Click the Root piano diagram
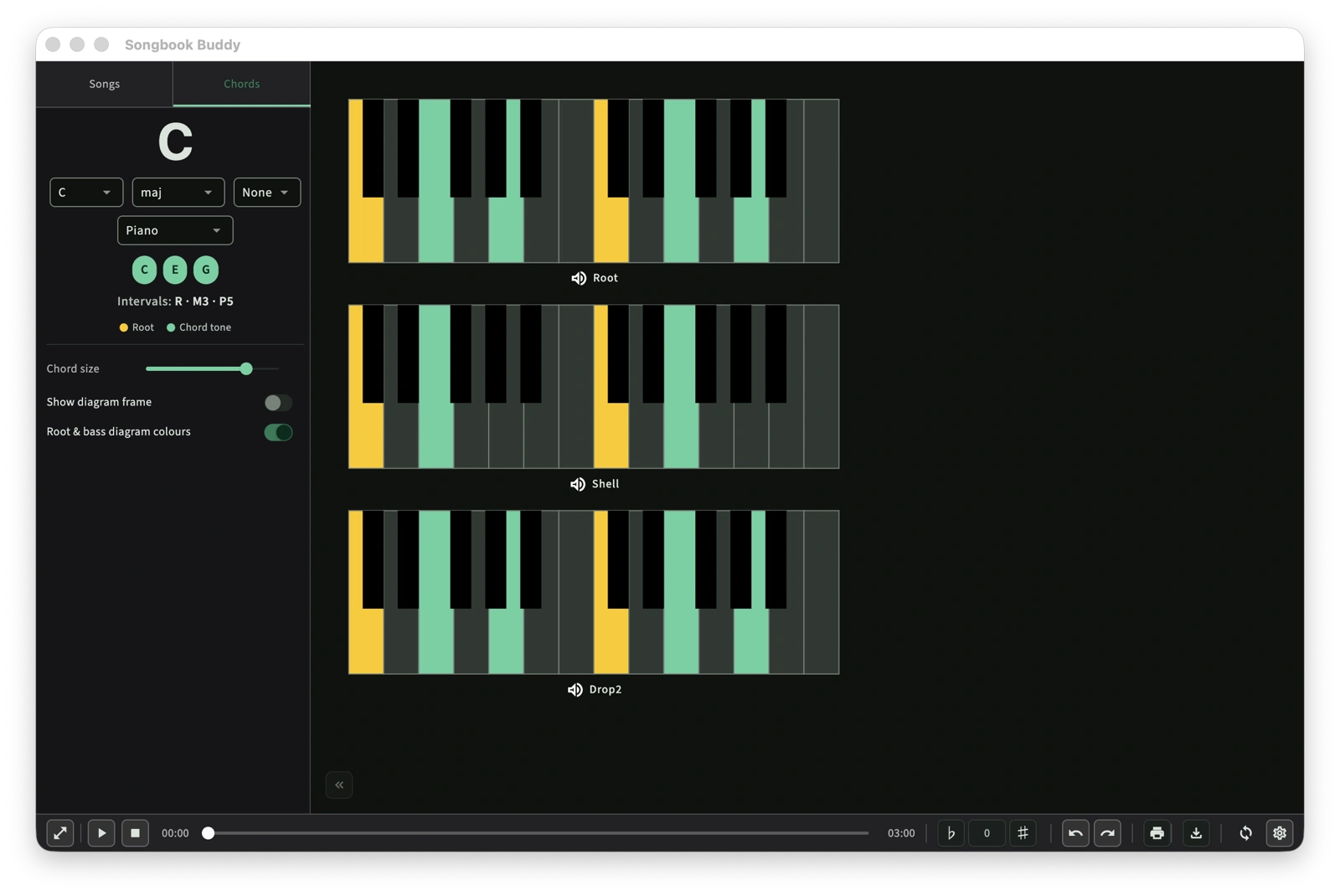Viewport: 1340px width, 896px height. 594,181
